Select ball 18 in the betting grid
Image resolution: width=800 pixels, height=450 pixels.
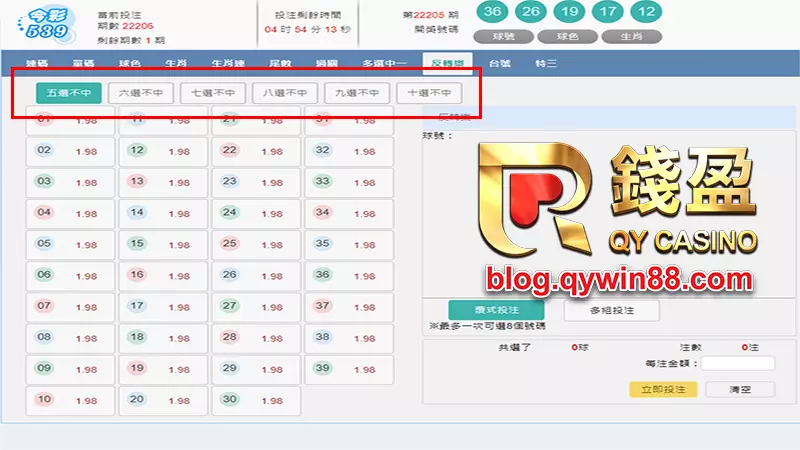tap(137, 337)
